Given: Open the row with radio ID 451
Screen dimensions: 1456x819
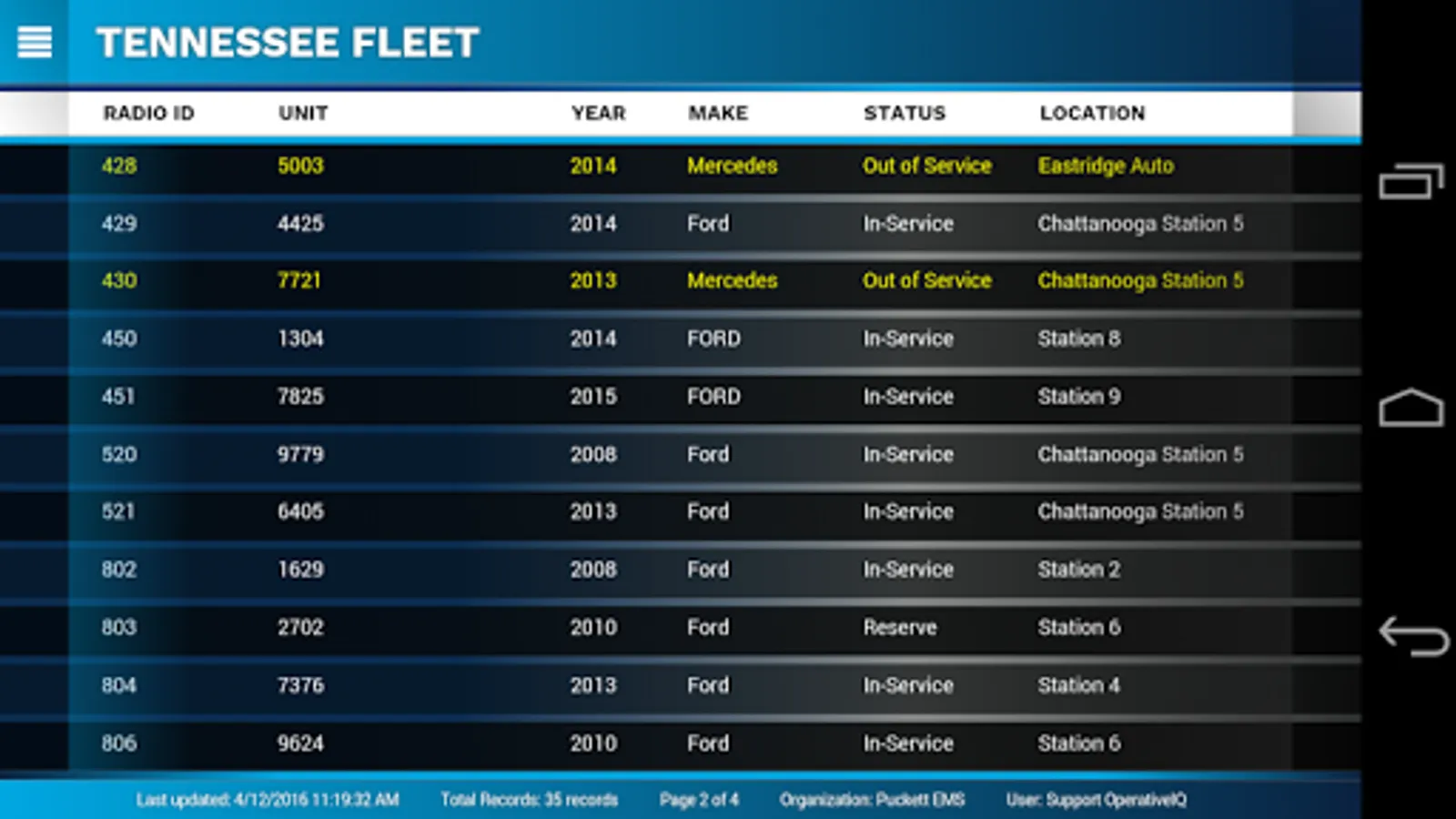Looking at the screenshot, I should click(118, 397).
